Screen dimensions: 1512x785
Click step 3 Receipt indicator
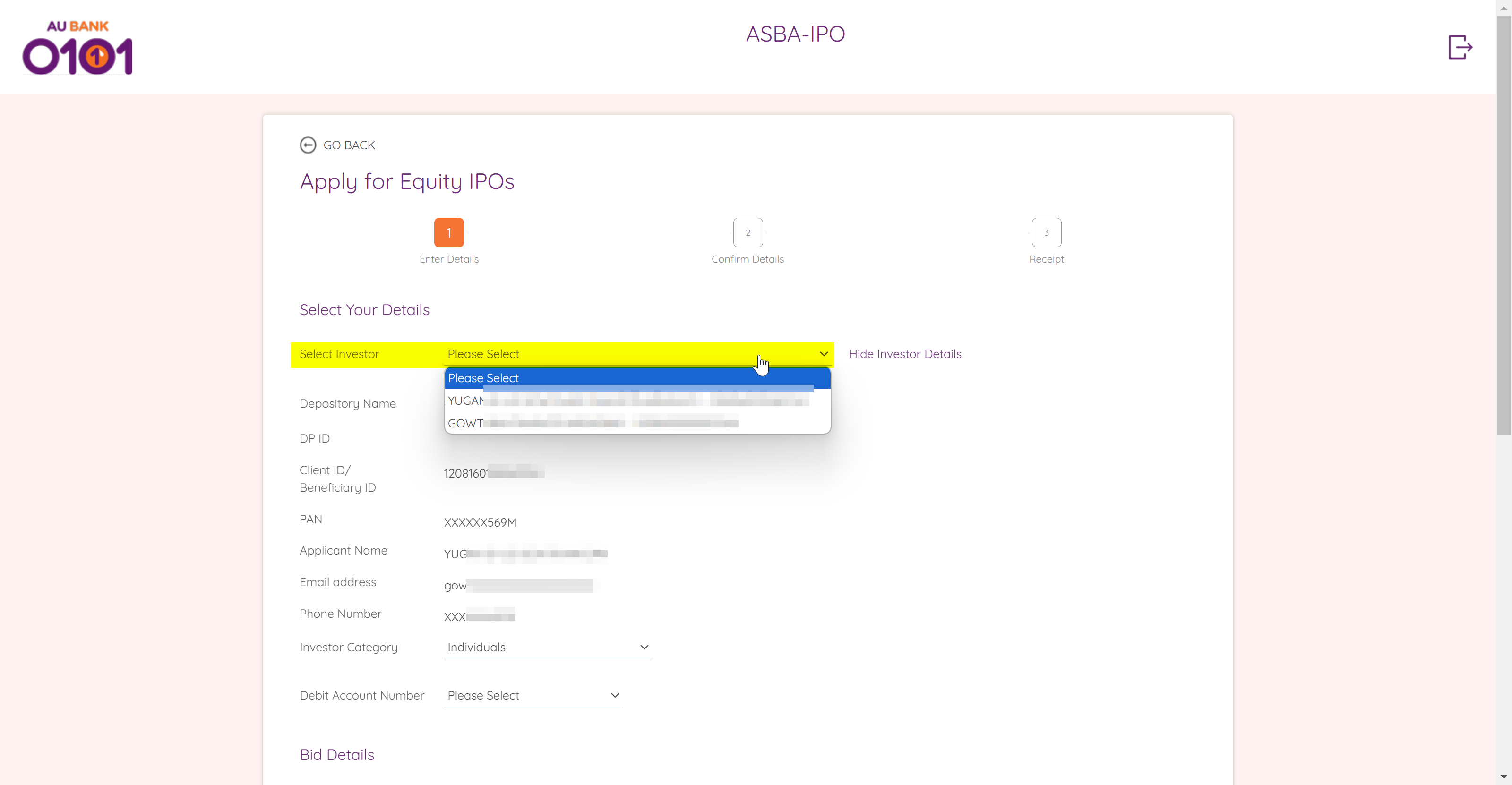coord(1046,232)
